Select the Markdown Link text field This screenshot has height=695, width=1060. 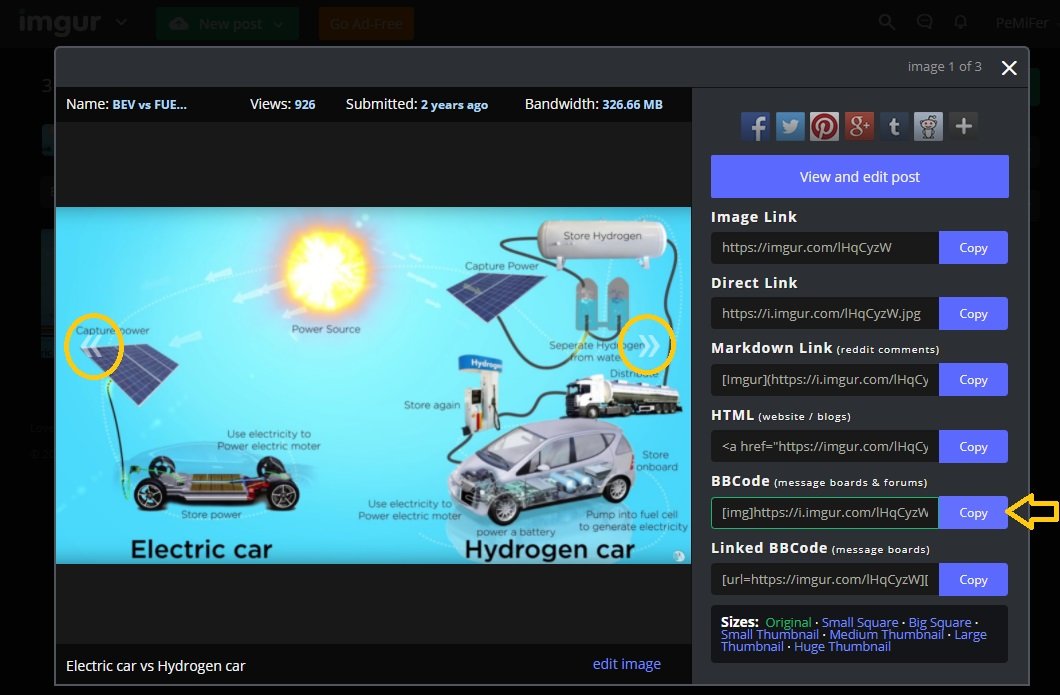tap(825, 380)
